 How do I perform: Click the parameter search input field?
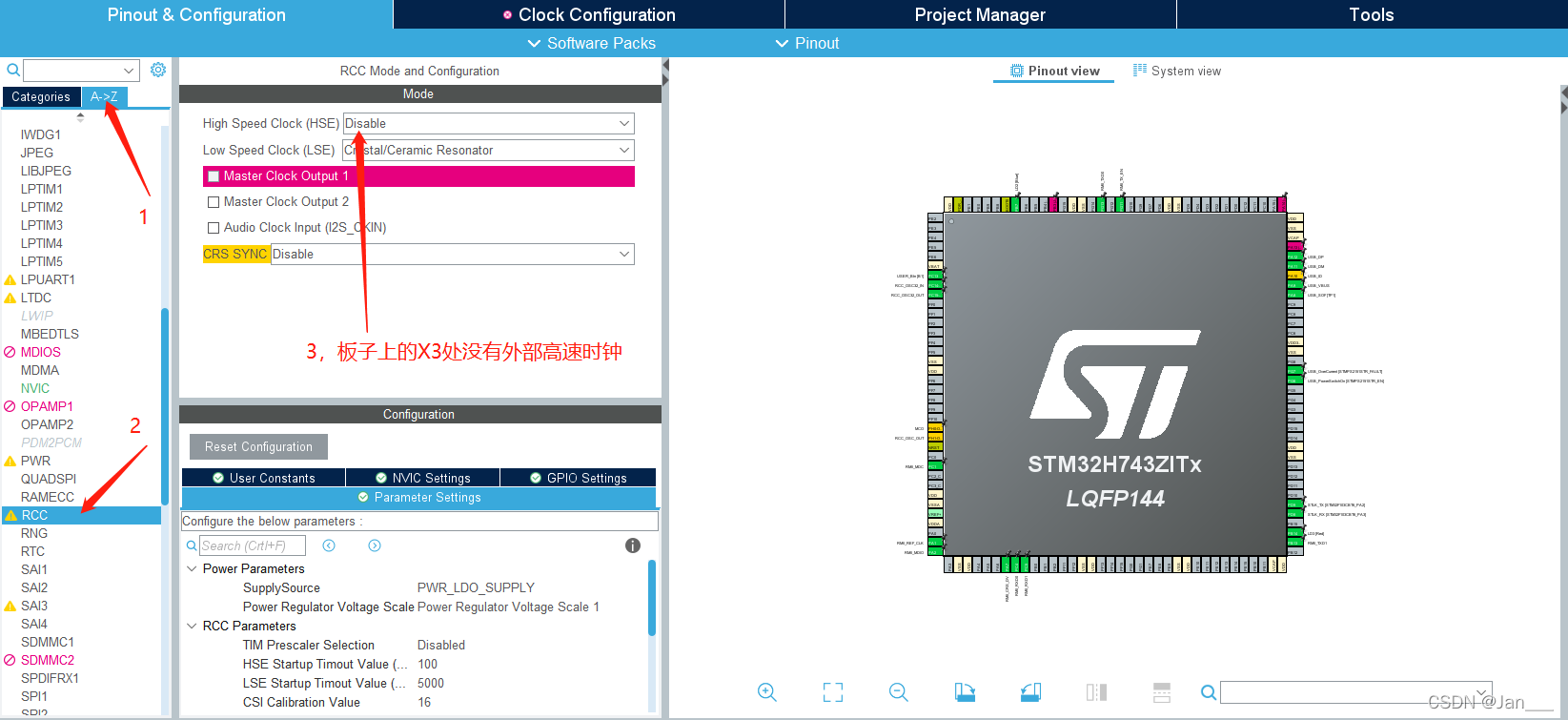point(253,545)
